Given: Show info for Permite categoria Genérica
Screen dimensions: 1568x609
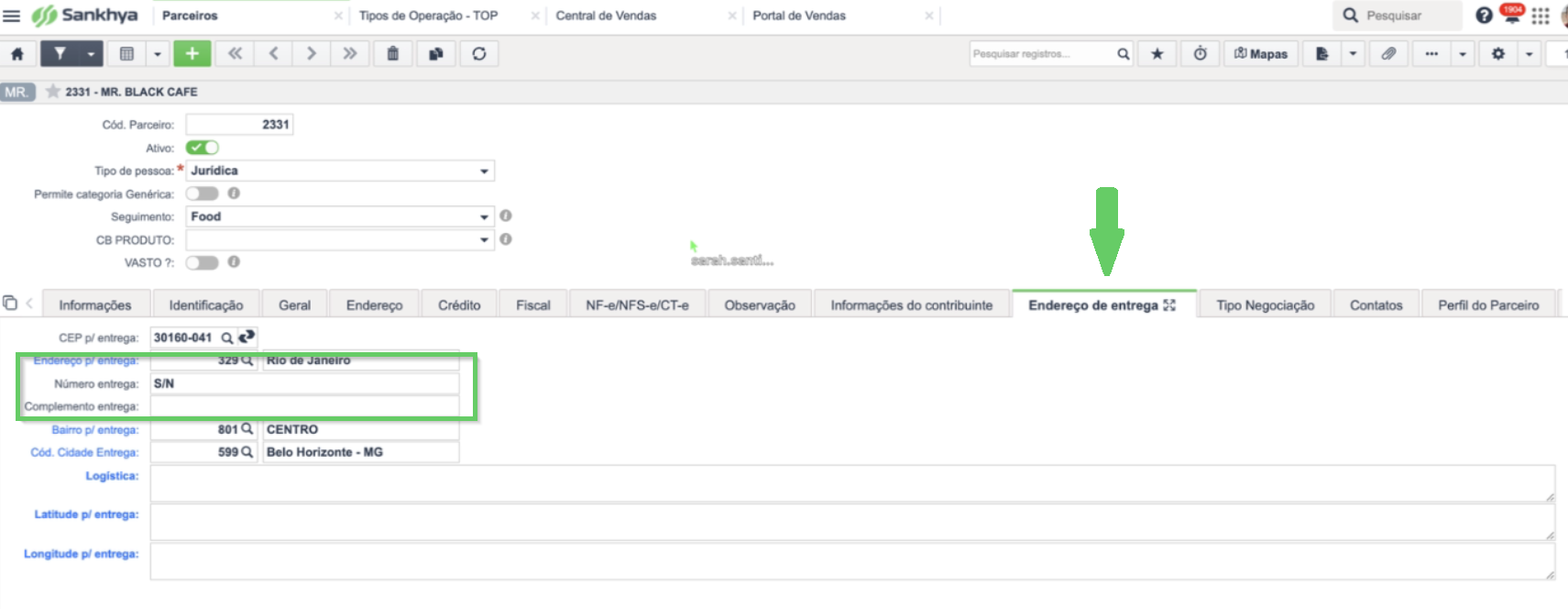Looking at the screenshot, I should point(234,194).
